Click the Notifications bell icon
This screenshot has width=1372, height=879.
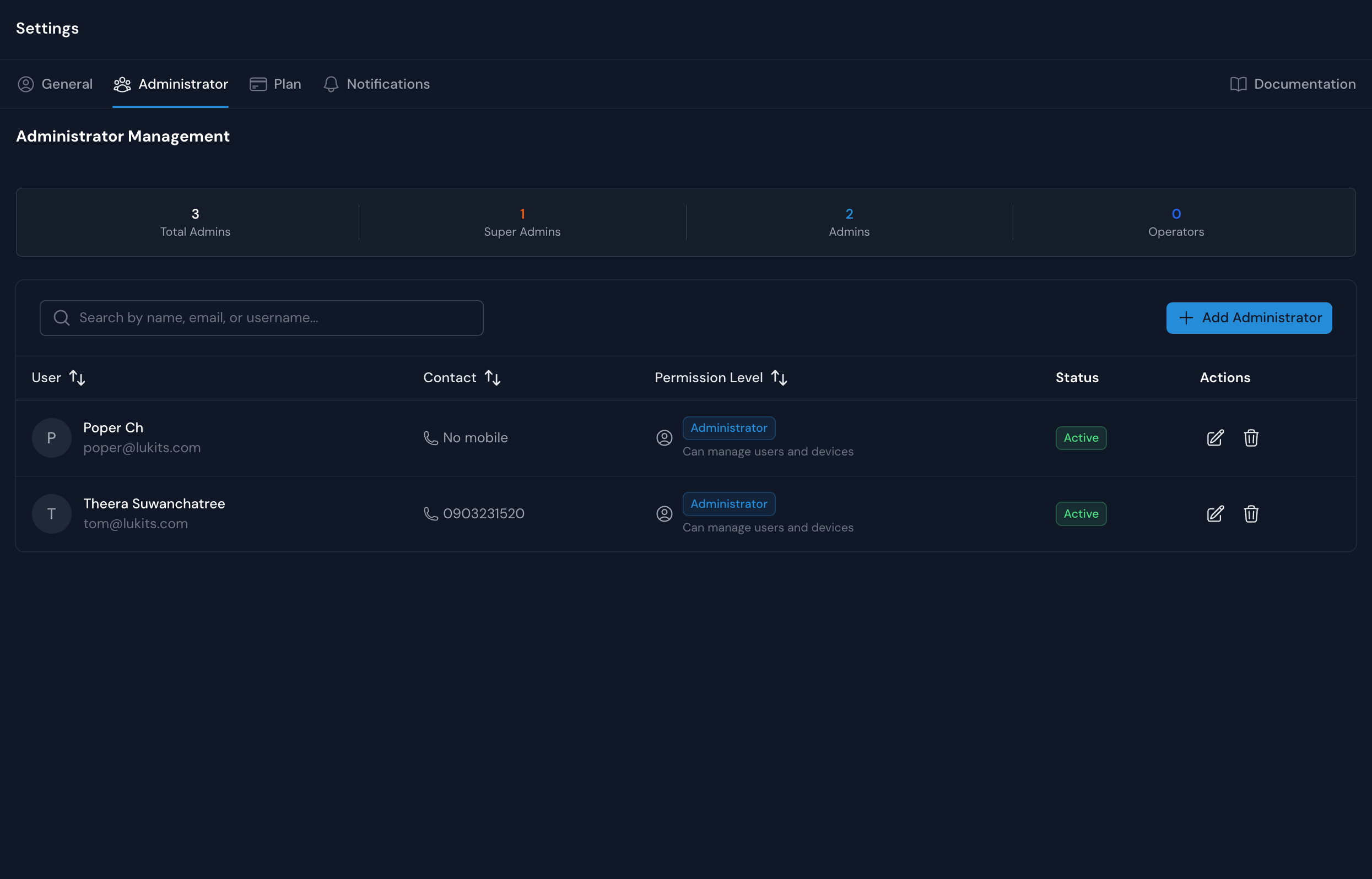(x=331, y=84)
